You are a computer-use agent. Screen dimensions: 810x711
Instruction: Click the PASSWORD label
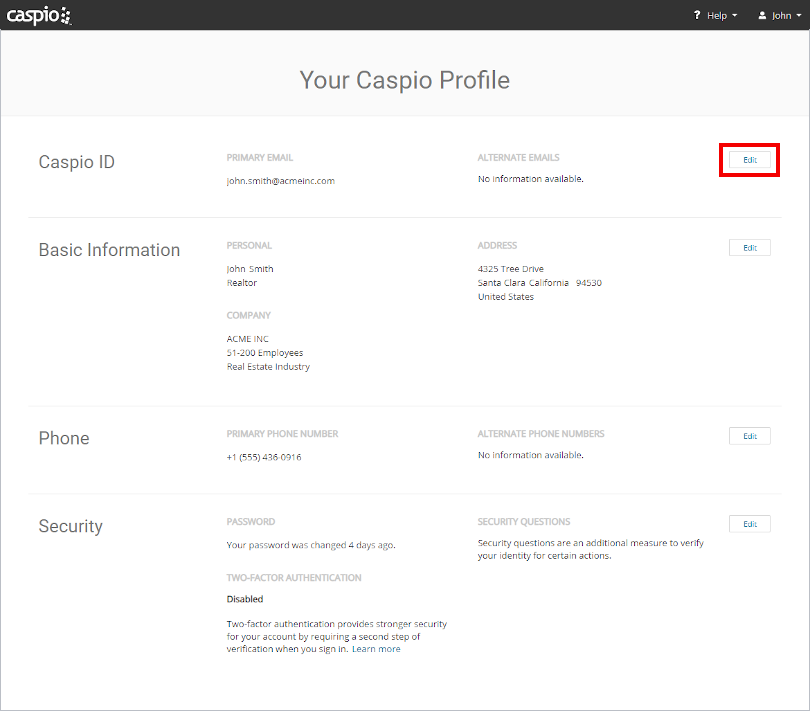pos(251,522)
